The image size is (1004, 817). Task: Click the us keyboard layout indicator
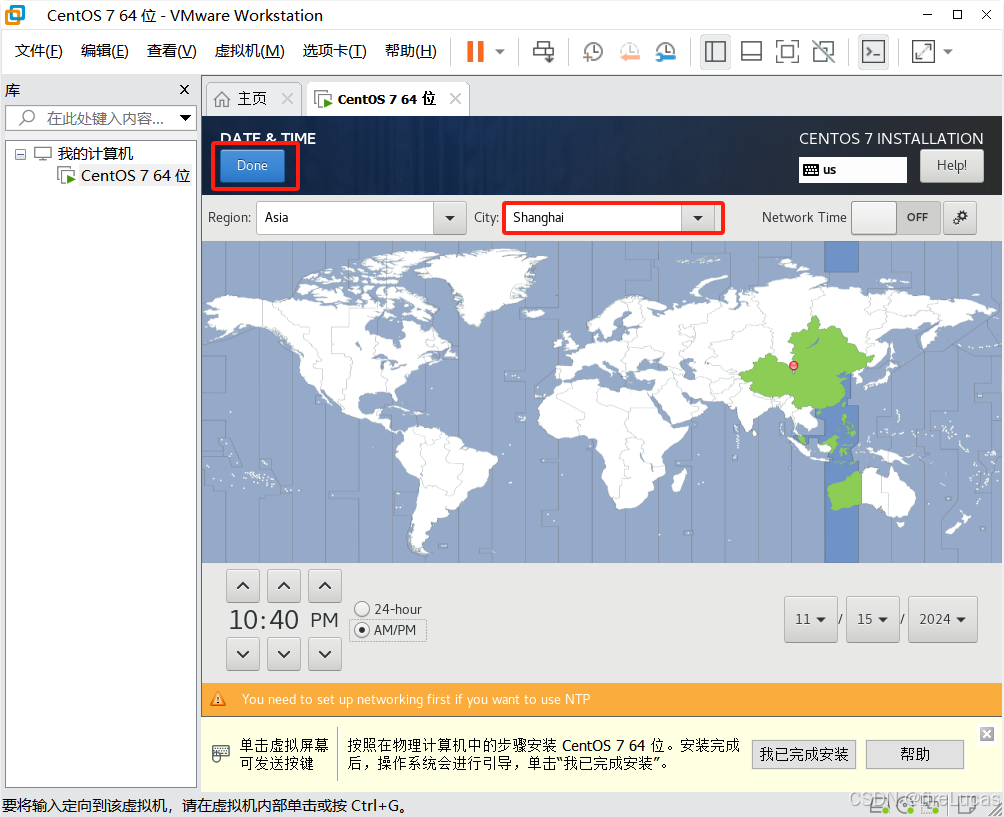click(852, 170)
